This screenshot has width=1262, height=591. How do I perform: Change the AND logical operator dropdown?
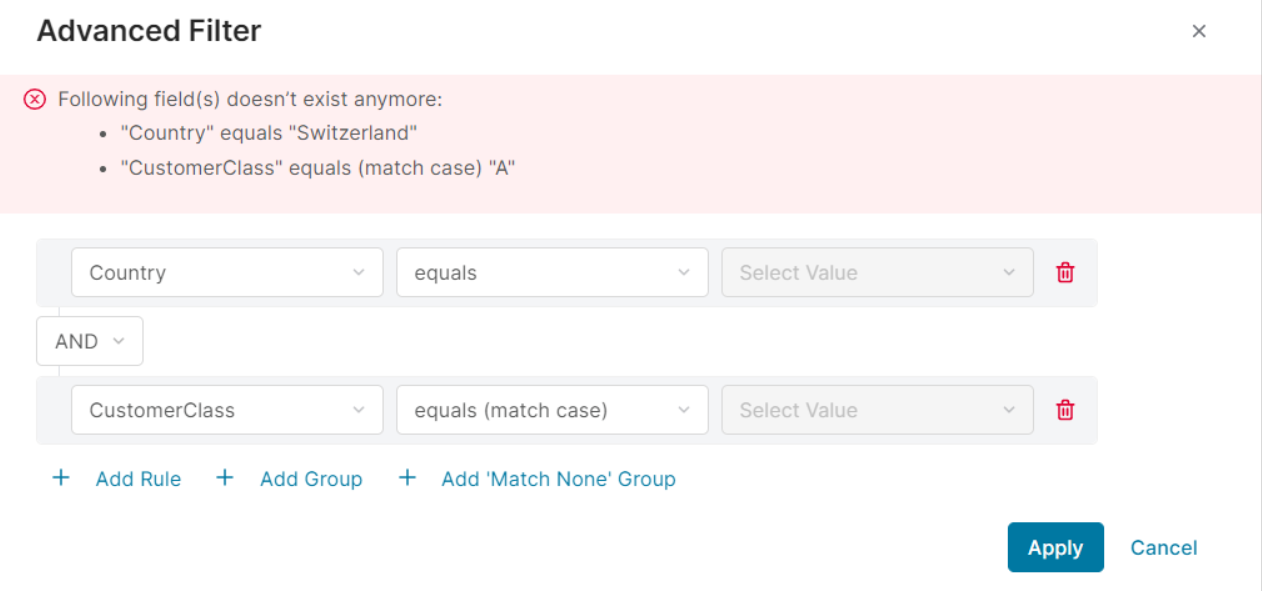90,341
